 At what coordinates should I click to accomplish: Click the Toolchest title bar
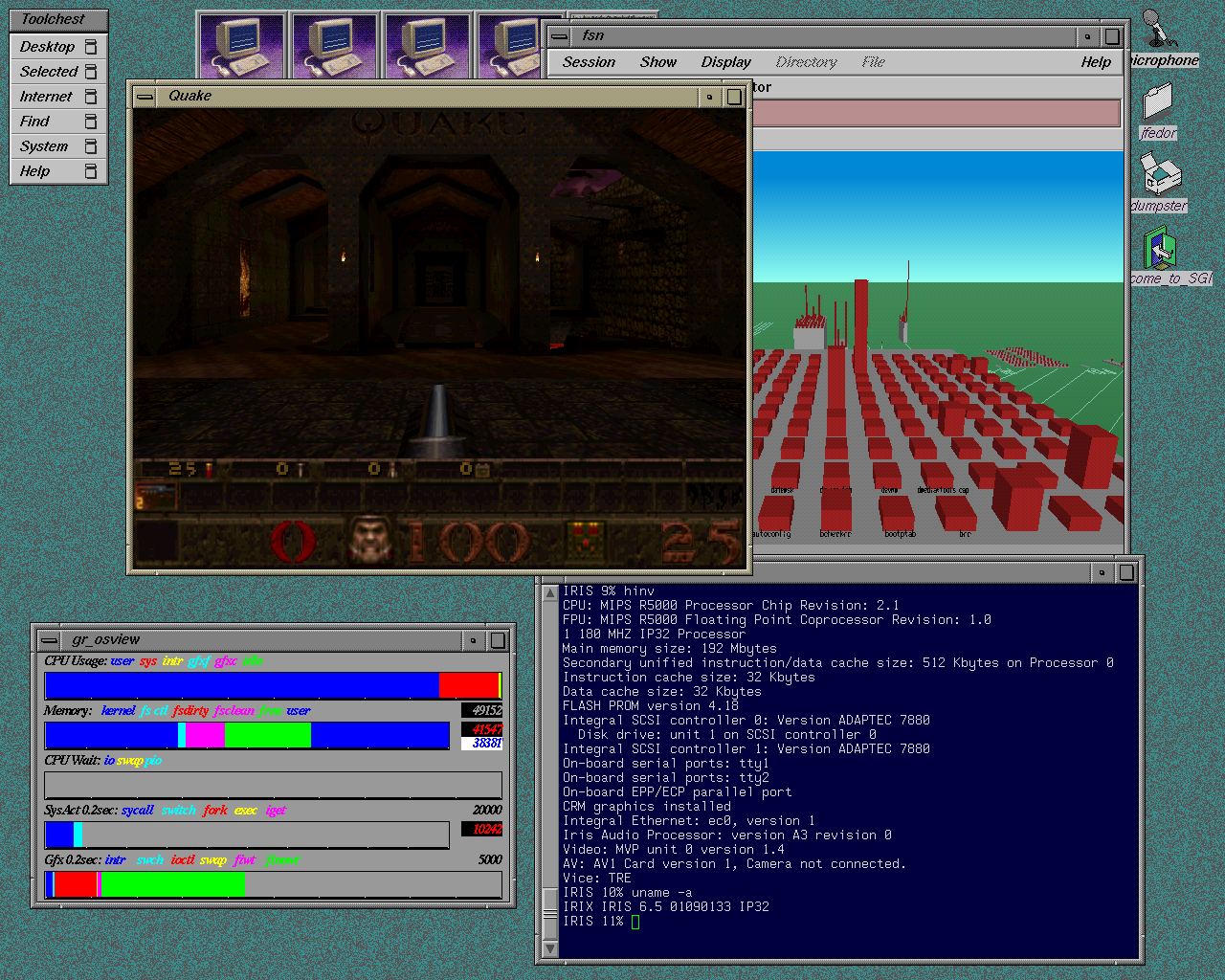[58, 19]
